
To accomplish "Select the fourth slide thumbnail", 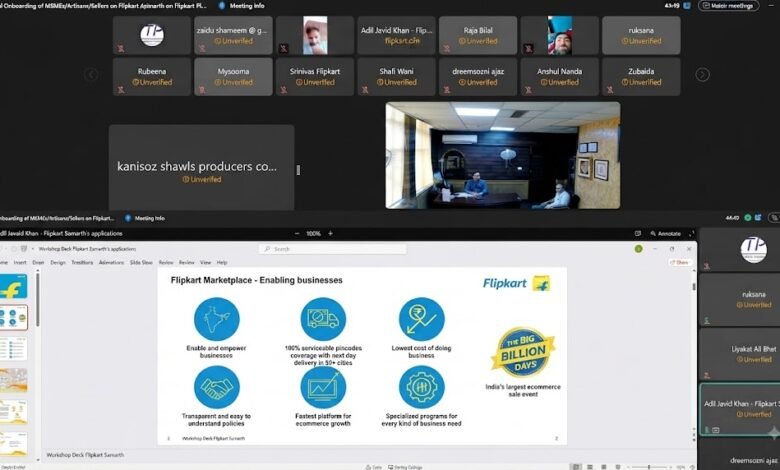I will tap(13, 380).
